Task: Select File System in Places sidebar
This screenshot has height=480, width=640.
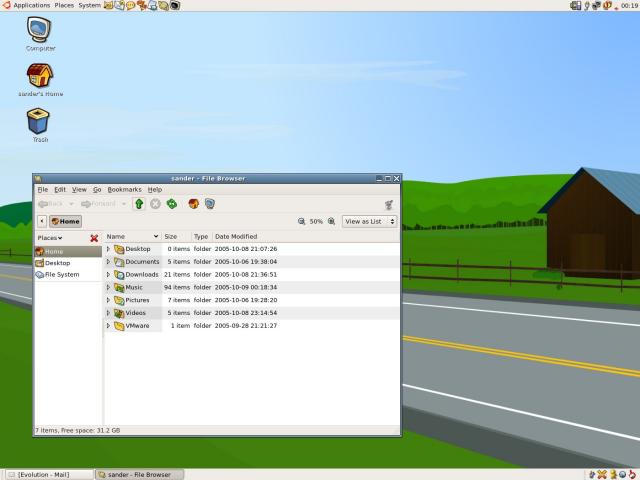Action: click(68, 275)
